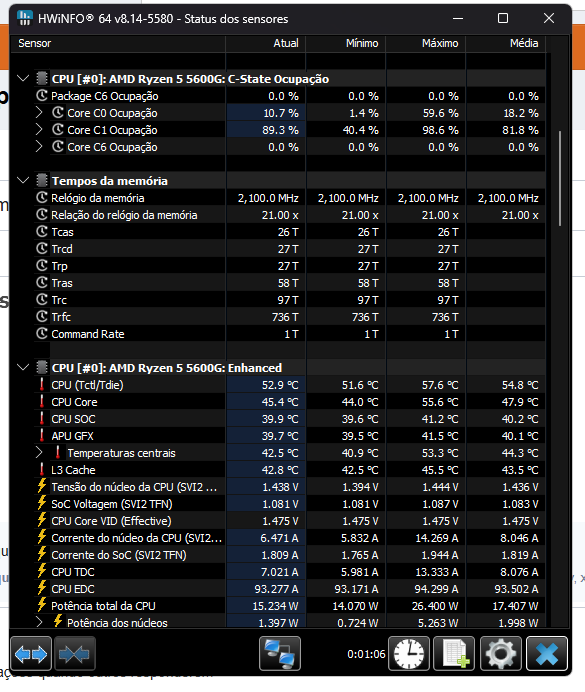Click the HWiNFO app icon in title bar
The width and height of the screenshot is (585, 692).
pyautogui.click(x=25, y=18)
